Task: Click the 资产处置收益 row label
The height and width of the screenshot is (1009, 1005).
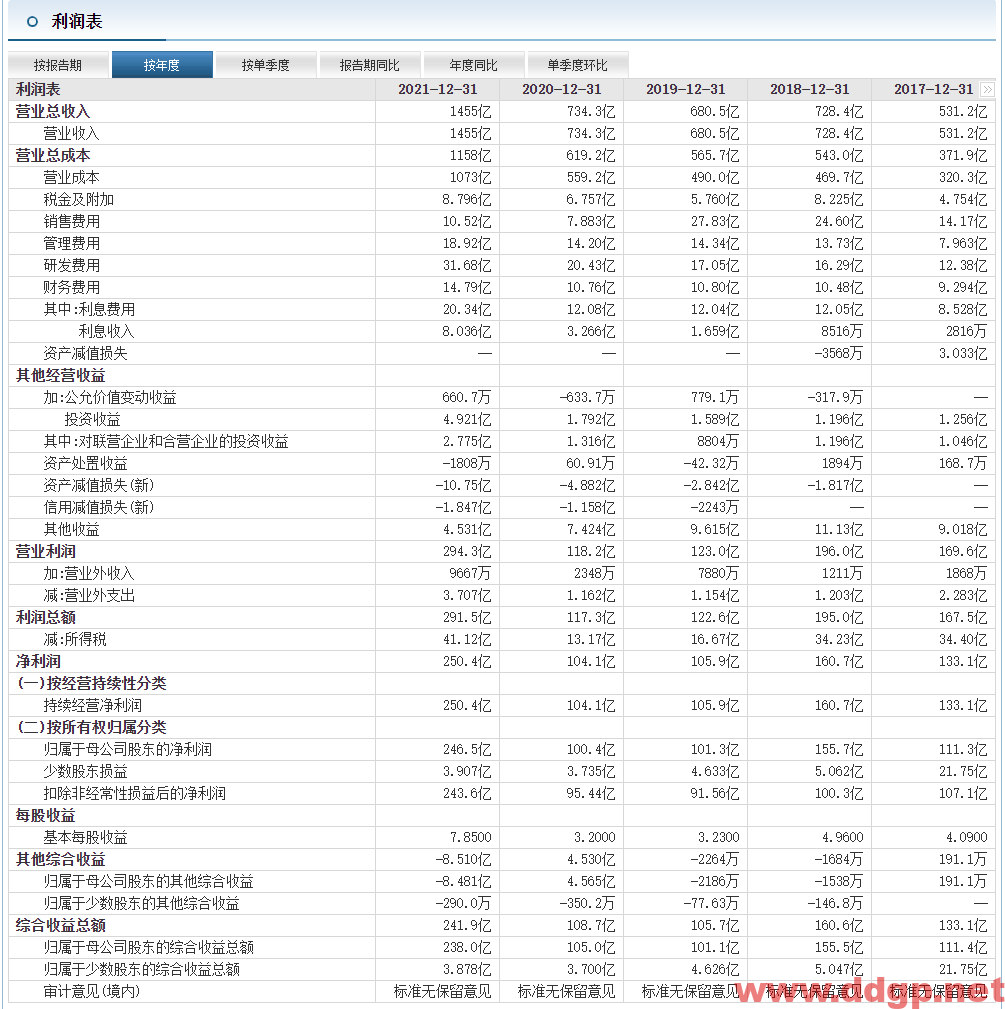Action: coord(86,463)
